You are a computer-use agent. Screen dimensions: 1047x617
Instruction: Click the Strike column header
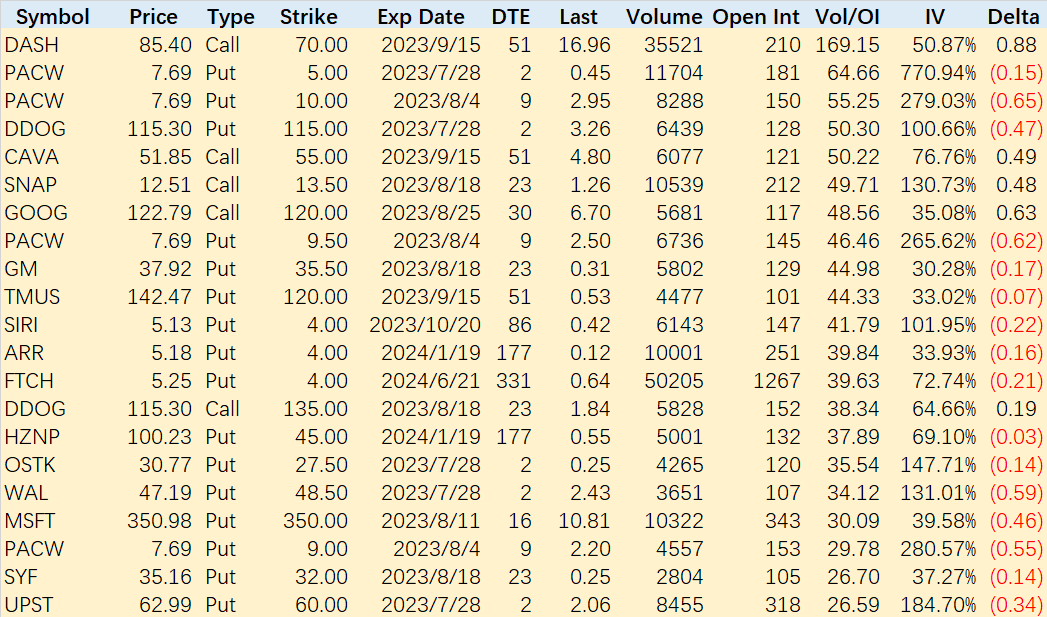(308, 17)
